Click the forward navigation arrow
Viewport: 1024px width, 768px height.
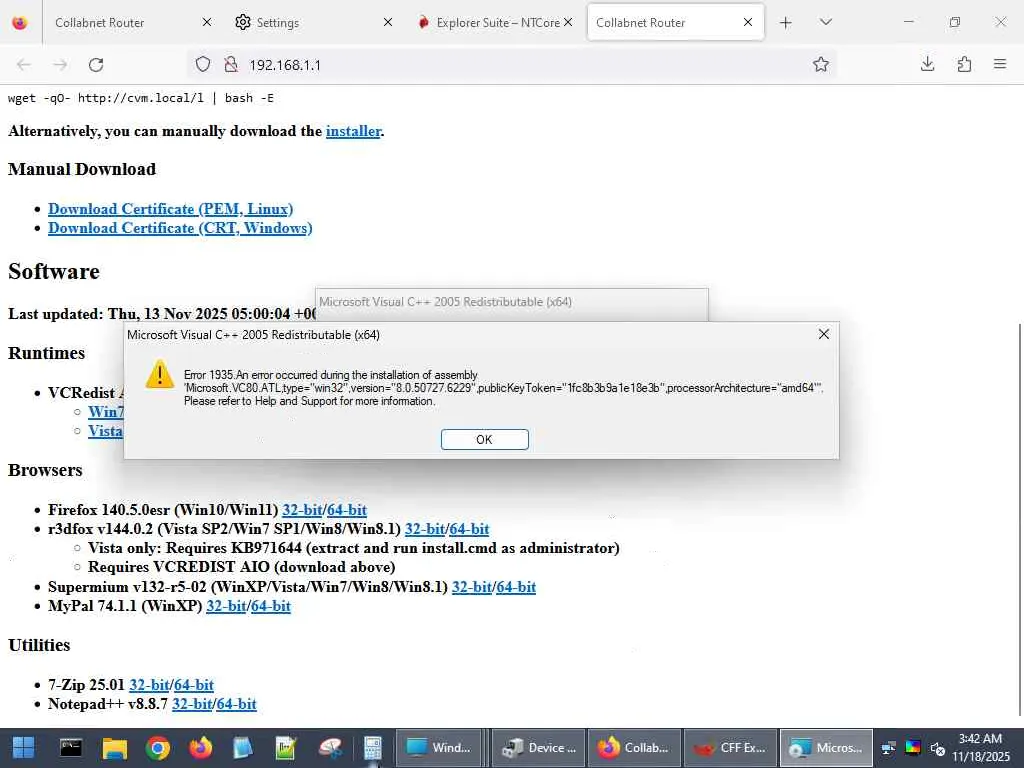coord(60,65)
